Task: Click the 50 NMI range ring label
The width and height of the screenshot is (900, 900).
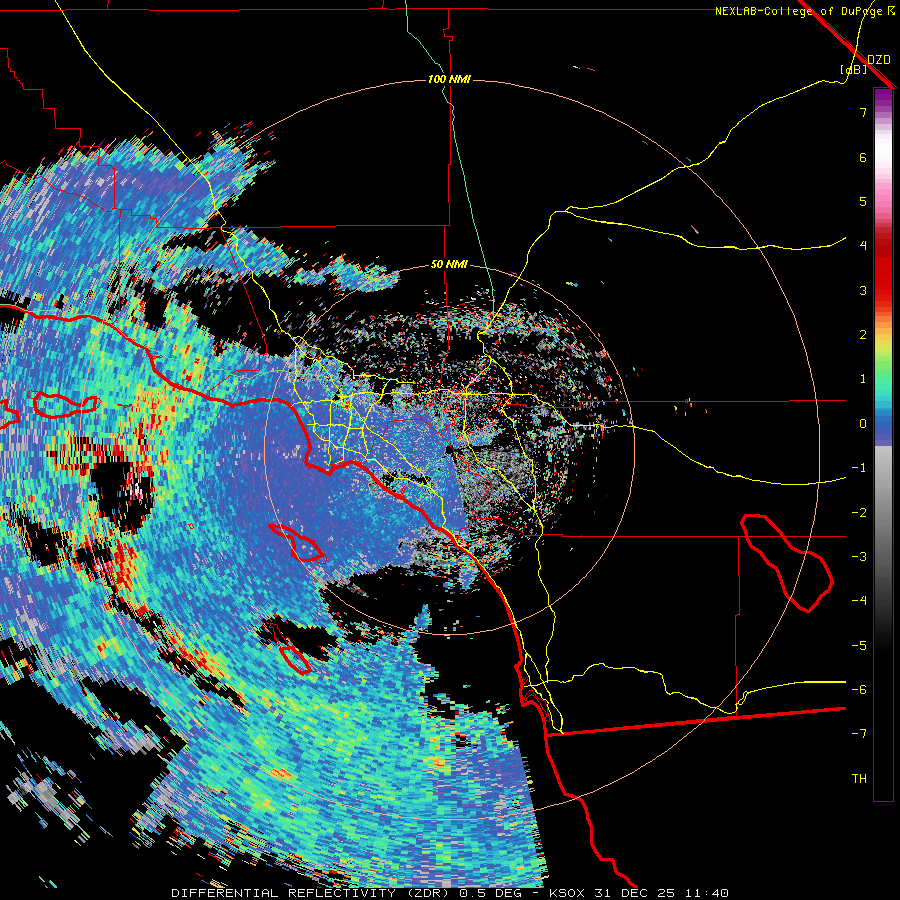Action: point(449,265)
